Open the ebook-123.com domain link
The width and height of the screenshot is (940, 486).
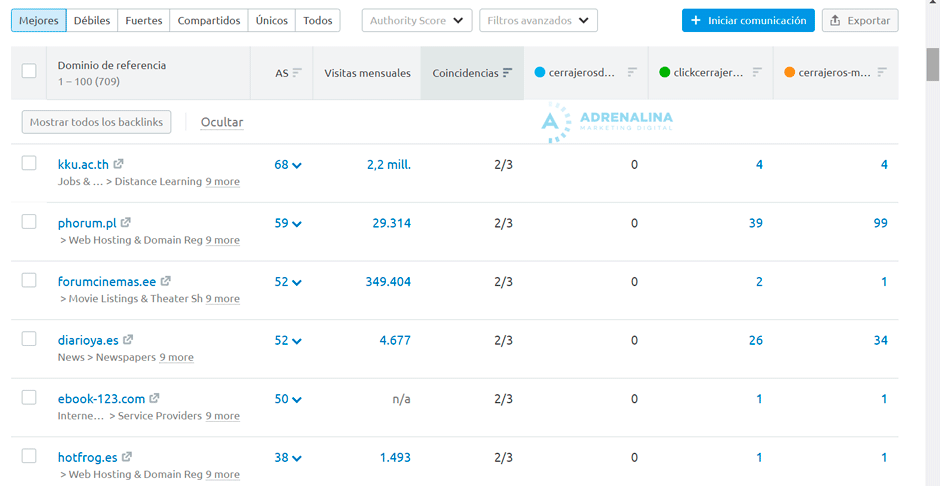point(101,399)
